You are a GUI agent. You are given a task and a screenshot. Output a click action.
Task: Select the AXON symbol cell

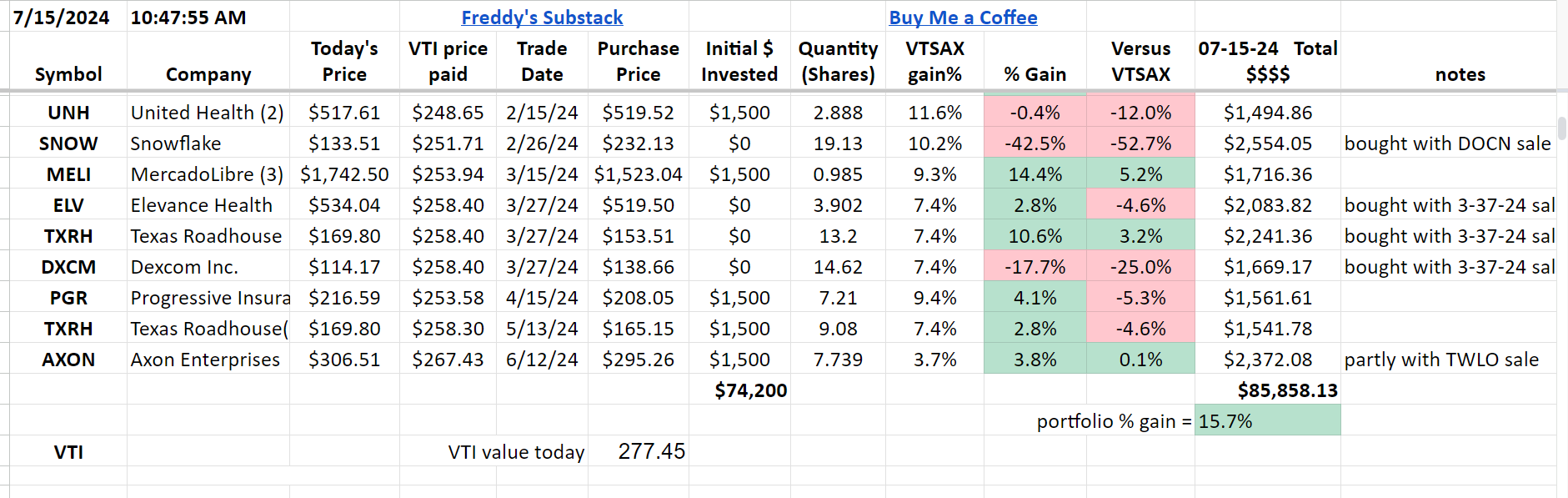tap(68, 360)
